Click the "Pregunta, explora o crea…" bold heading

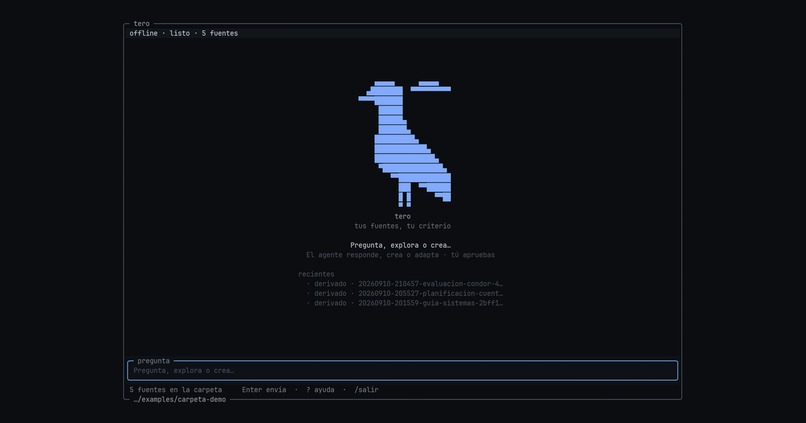(x=400, y=245)
